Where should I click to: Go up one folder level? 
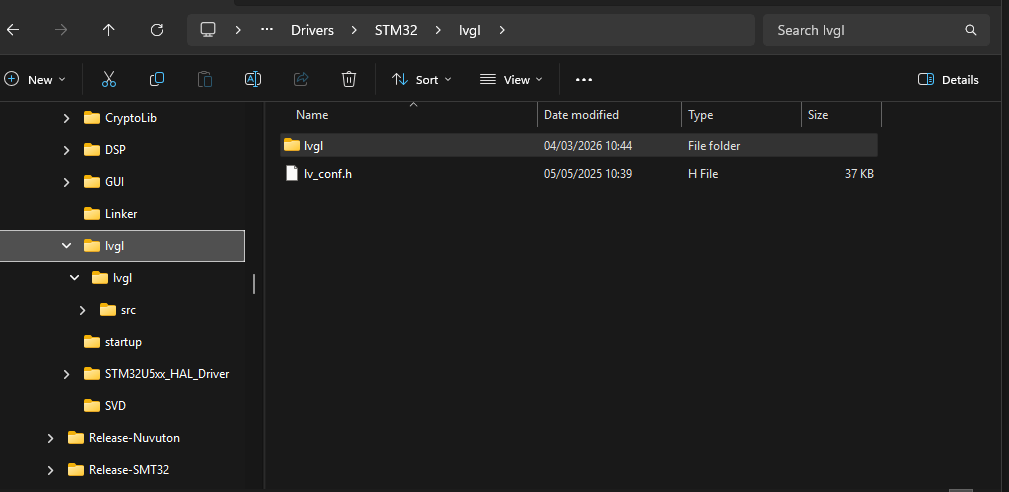pyautogui.click(x=109, y=30)
